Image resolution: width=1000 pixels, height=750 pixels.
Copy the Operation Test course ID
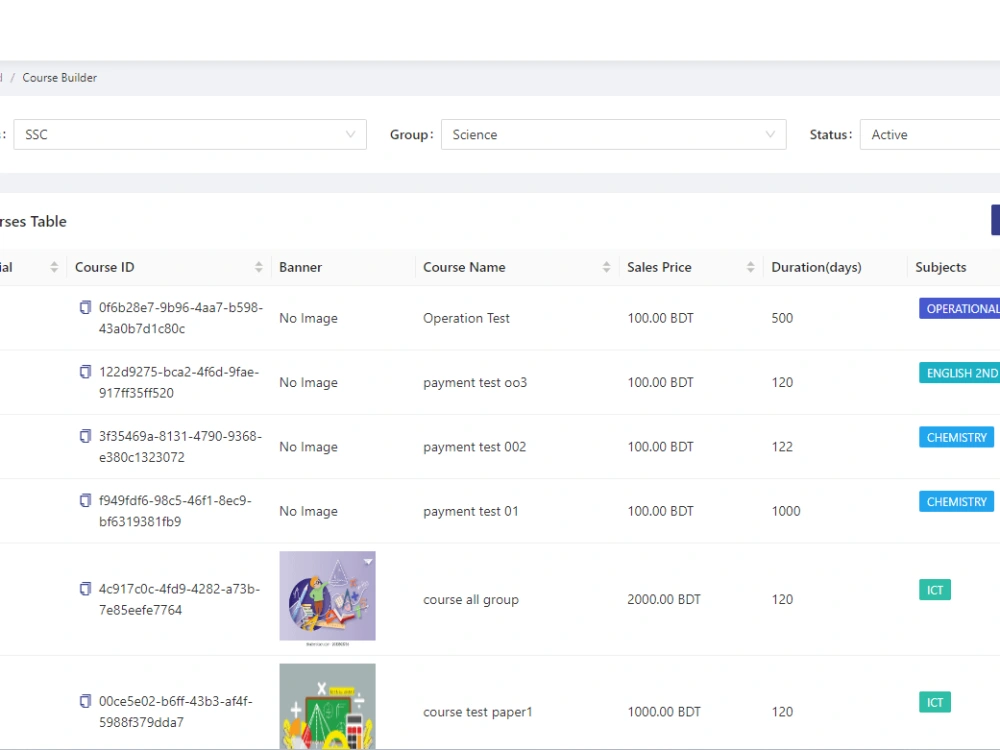(x=85, y=307)
